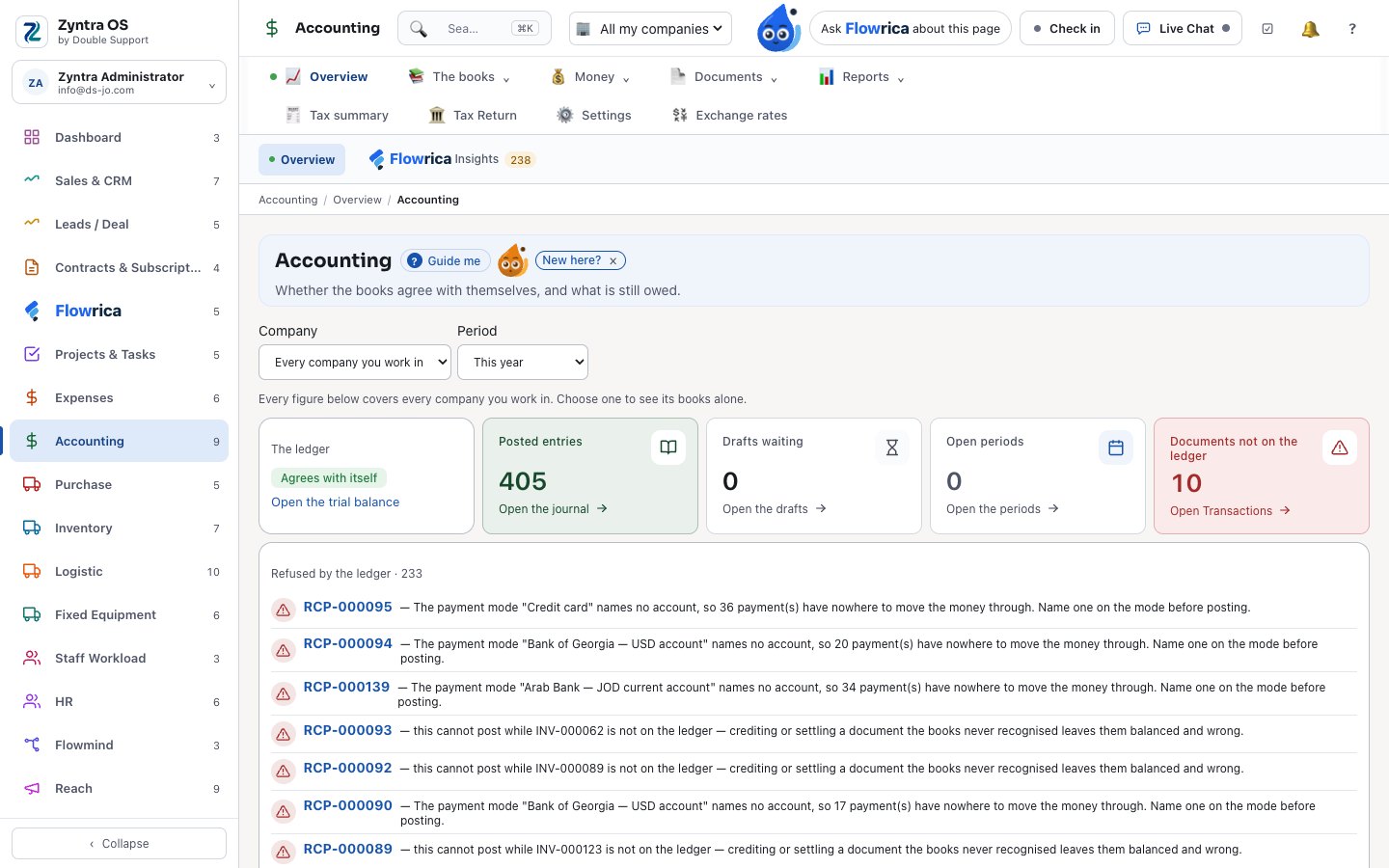The height and width of the screenshot is (868, 1389).
Task: Click the book icon on Posted entries card
Action: click(x=668, y=447)
